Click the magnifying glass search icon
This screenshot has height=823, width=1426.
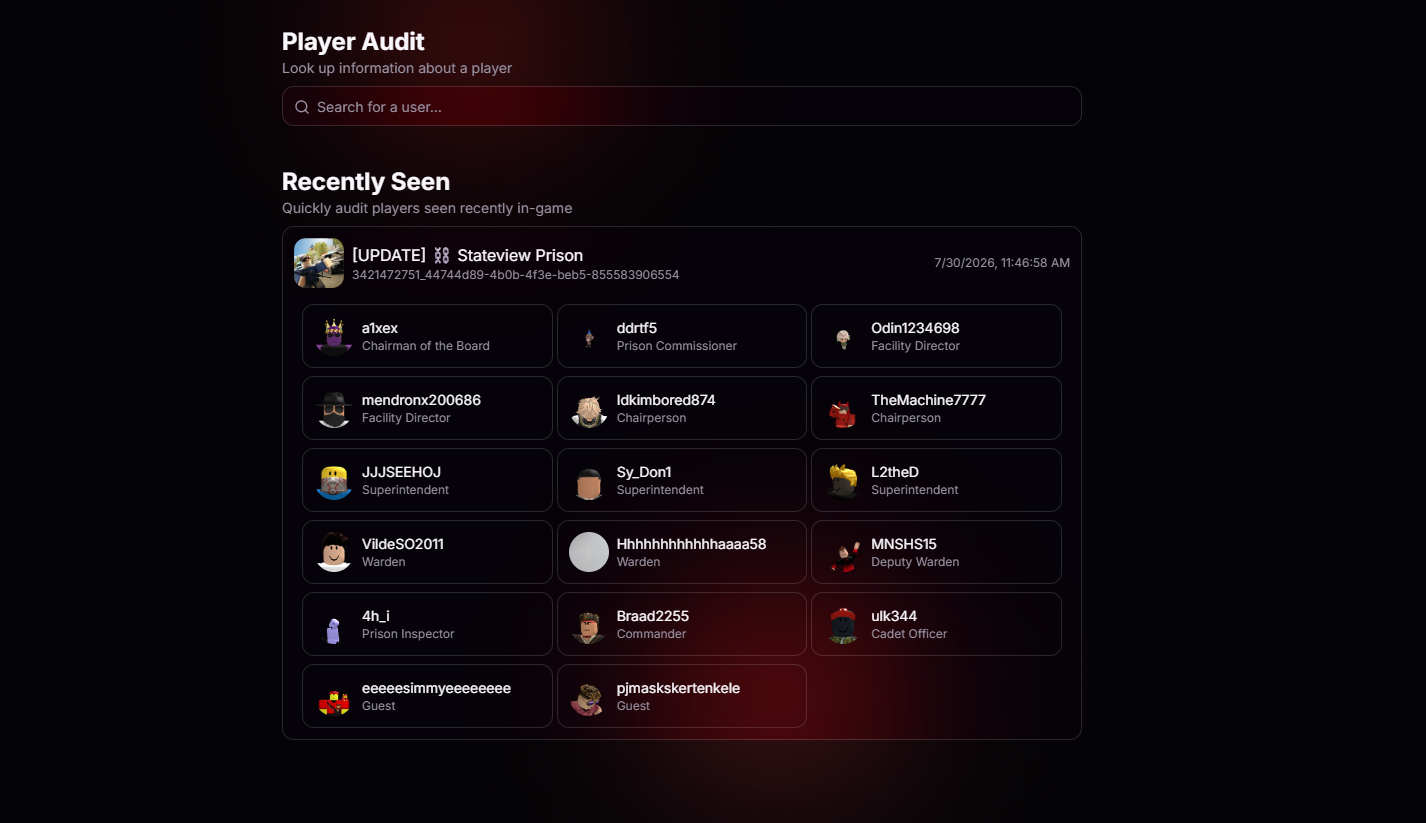point(302,107)
